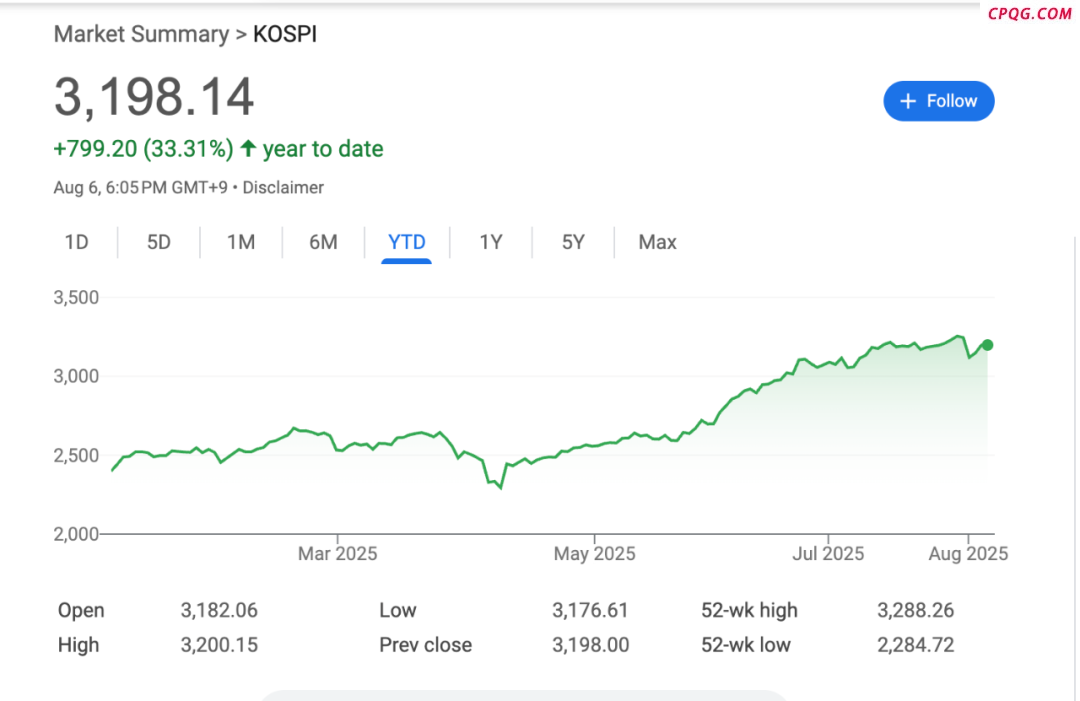Click the 3,198.14 index value

pyautogui.click(x=154, y=96)
